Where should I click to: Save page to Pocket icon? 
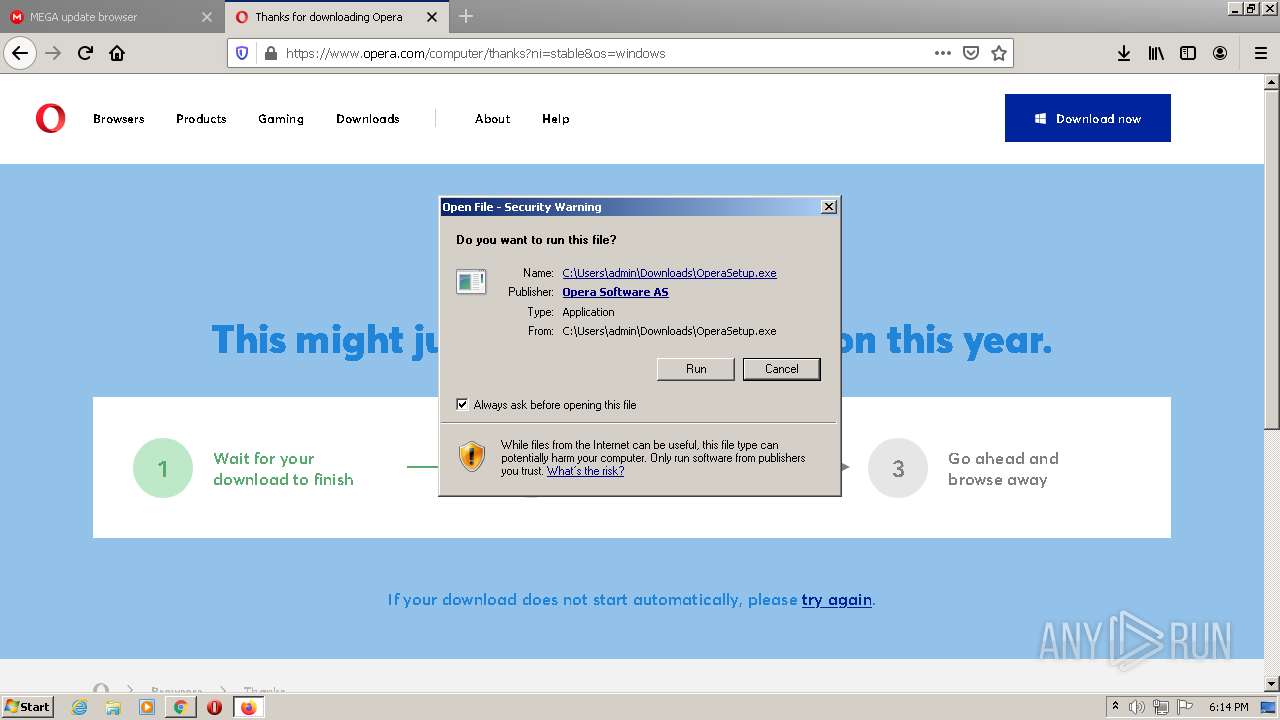tap(970, 53)
